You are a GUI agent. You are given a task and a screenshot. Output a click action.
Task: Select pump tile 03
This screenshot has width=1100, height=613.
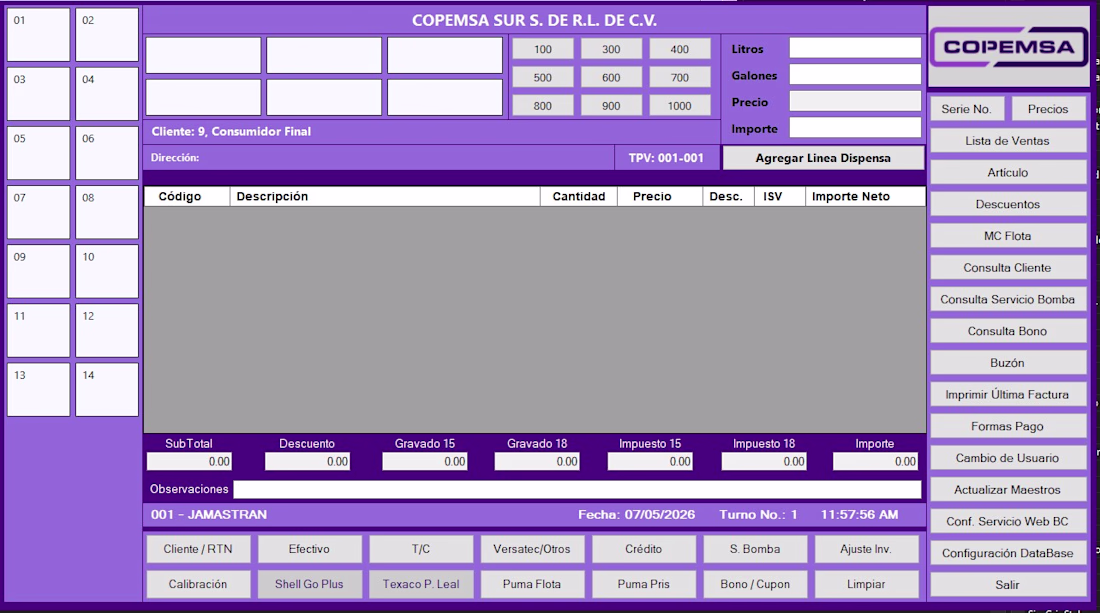pyautogui.click(x=39, y=94)
